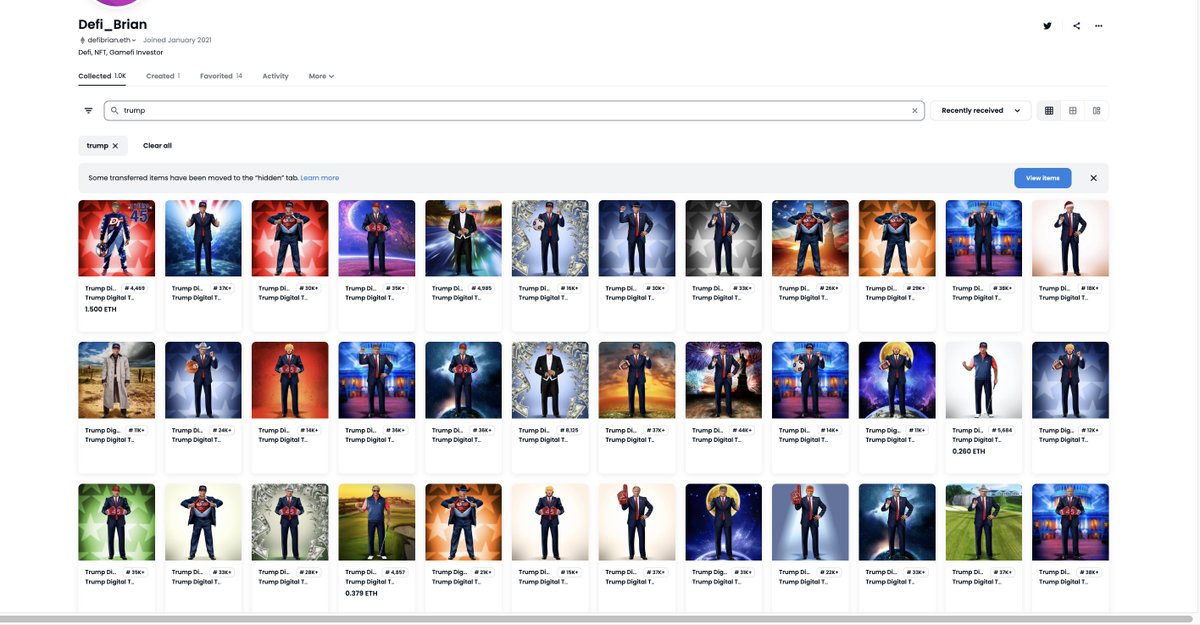Open the Activity tab

coord(275,76)
